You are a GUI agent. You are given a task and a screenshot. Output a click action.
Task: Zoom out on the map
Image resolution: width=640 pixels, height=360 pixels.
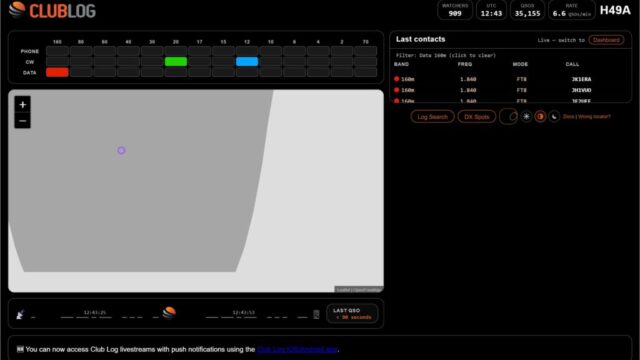coord(22,121)
